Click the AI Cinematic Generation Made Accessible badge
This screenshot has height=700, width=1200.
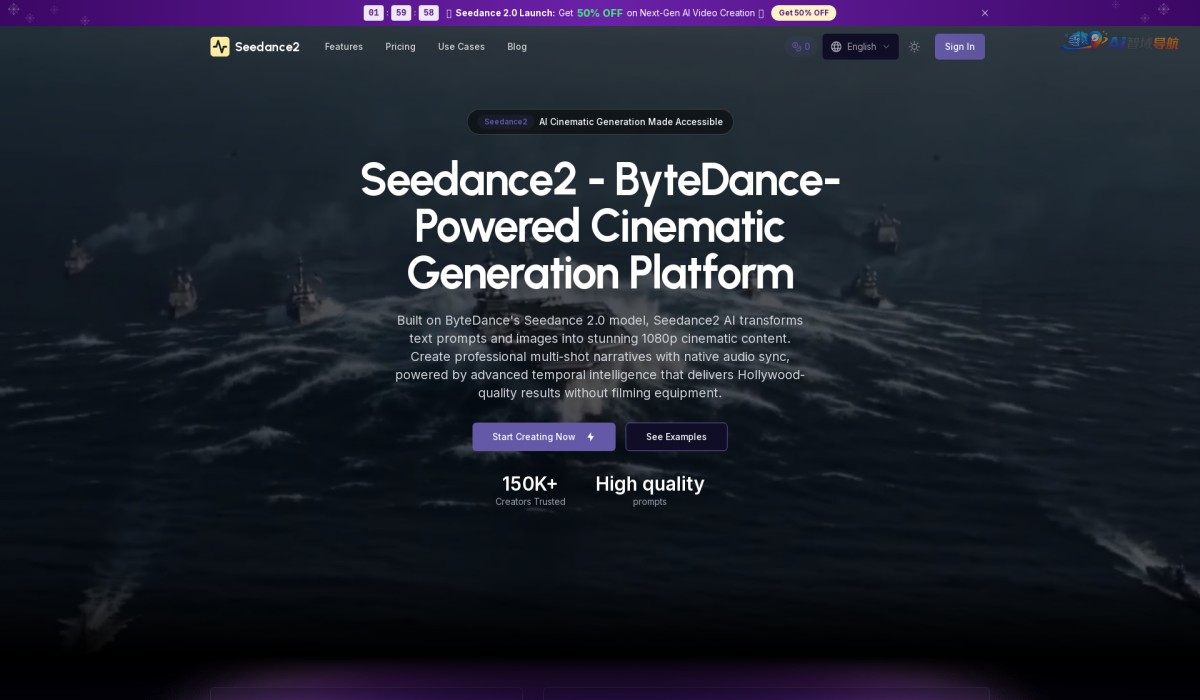pos(599,121)
